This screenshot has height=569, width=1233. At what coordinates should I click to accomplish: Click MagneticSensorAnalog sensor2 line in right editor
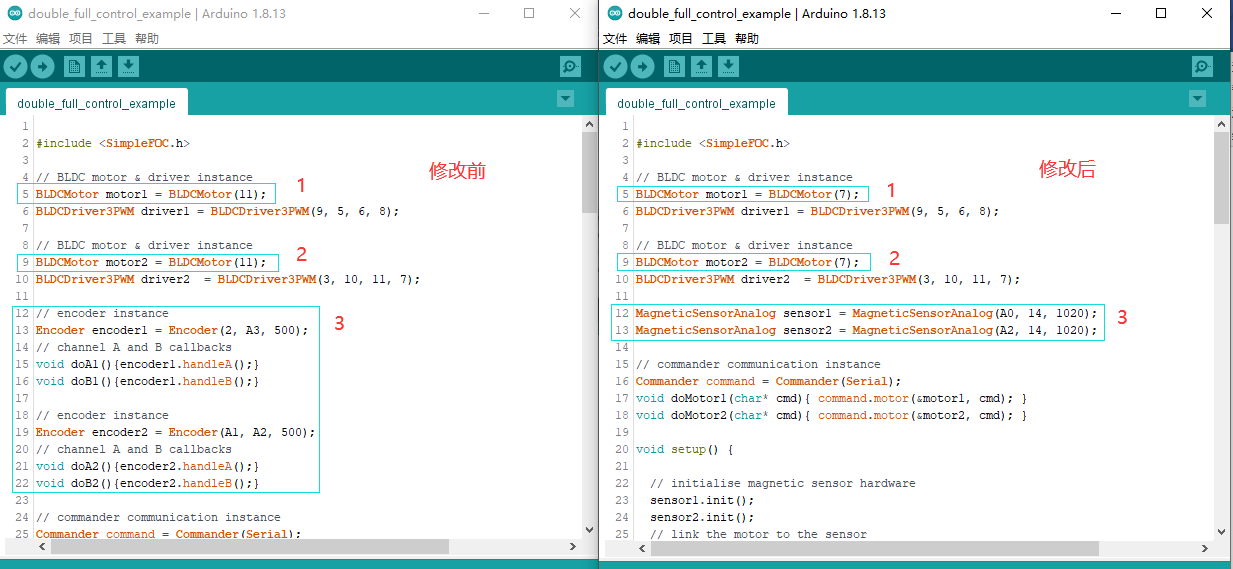coord(866,330)
